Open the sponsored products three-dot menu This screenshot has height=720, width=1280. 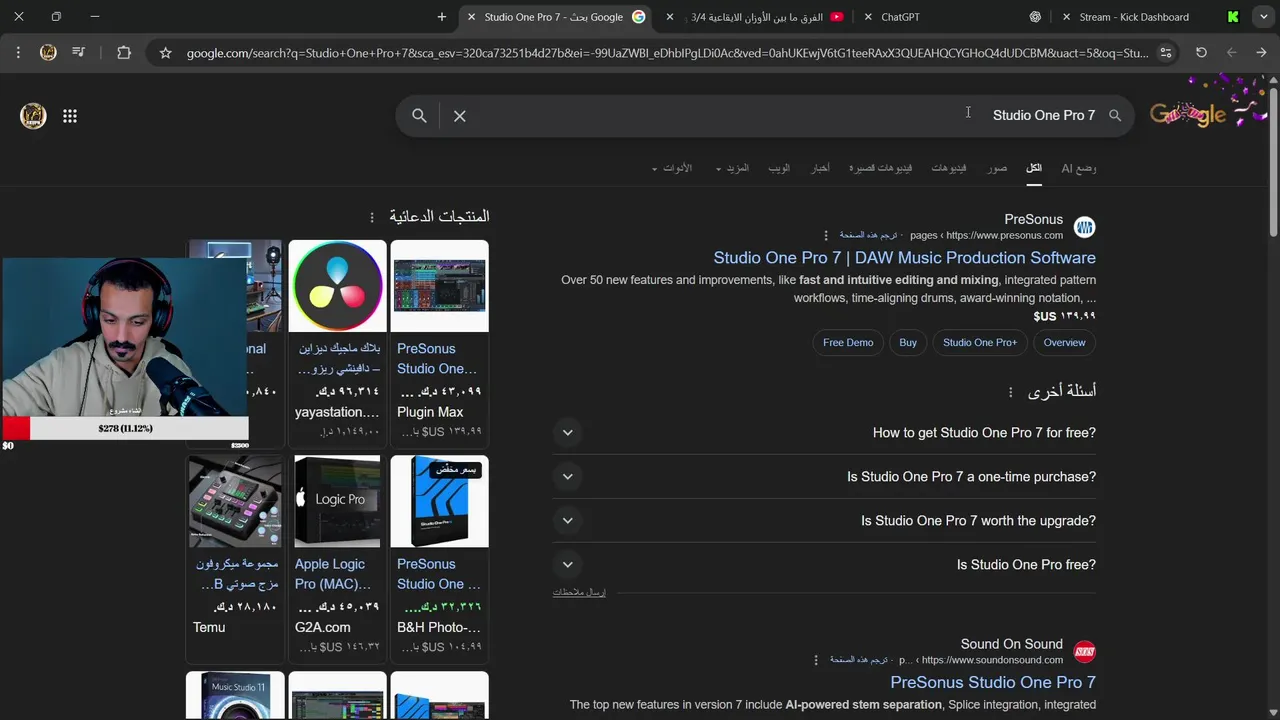(372, 217)
